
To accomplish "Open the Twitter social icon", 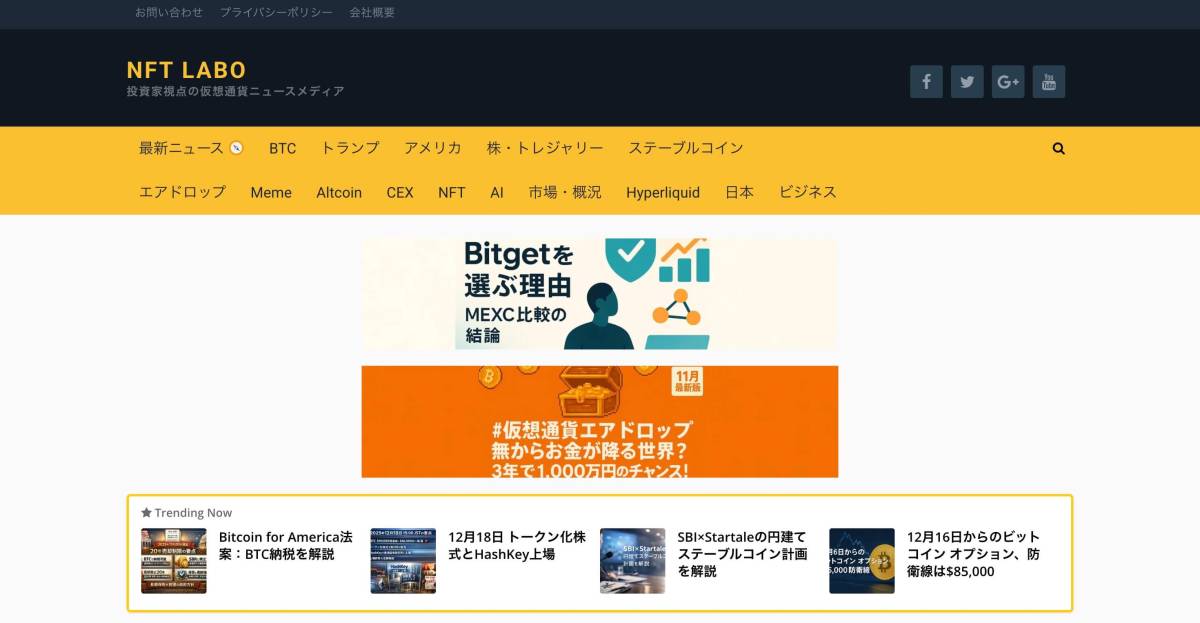I will 967,82.
